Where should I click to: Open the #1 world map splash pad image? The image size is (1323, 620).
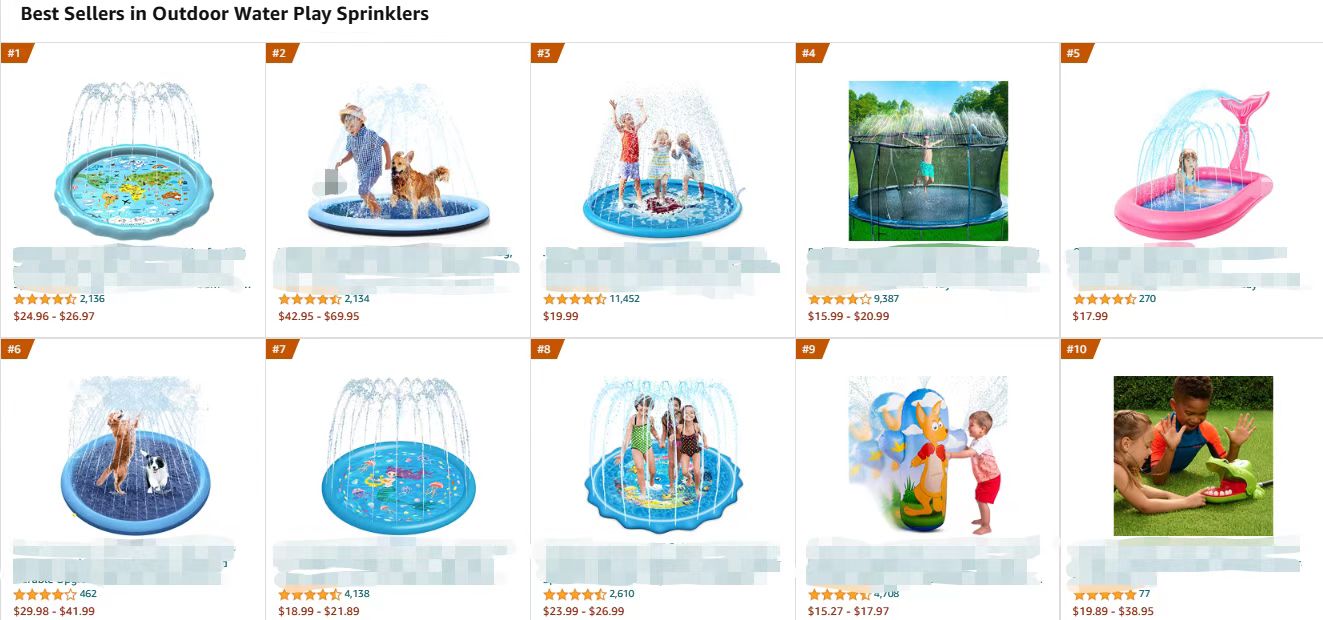[133, 161]
